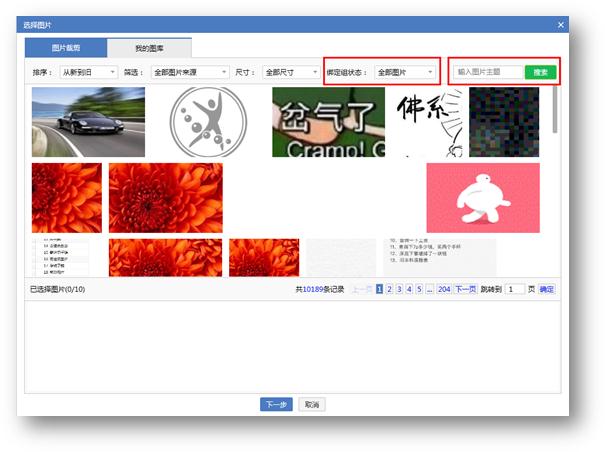
Task: Open the 排序 dropdown showing 从新到旧
Action: [x=89, y=72]
